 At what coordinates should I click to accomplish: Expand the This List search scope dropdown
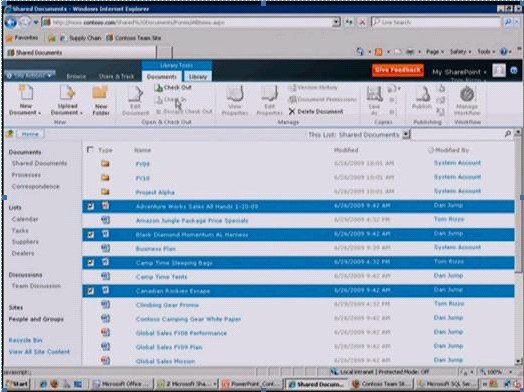point(406,134)
